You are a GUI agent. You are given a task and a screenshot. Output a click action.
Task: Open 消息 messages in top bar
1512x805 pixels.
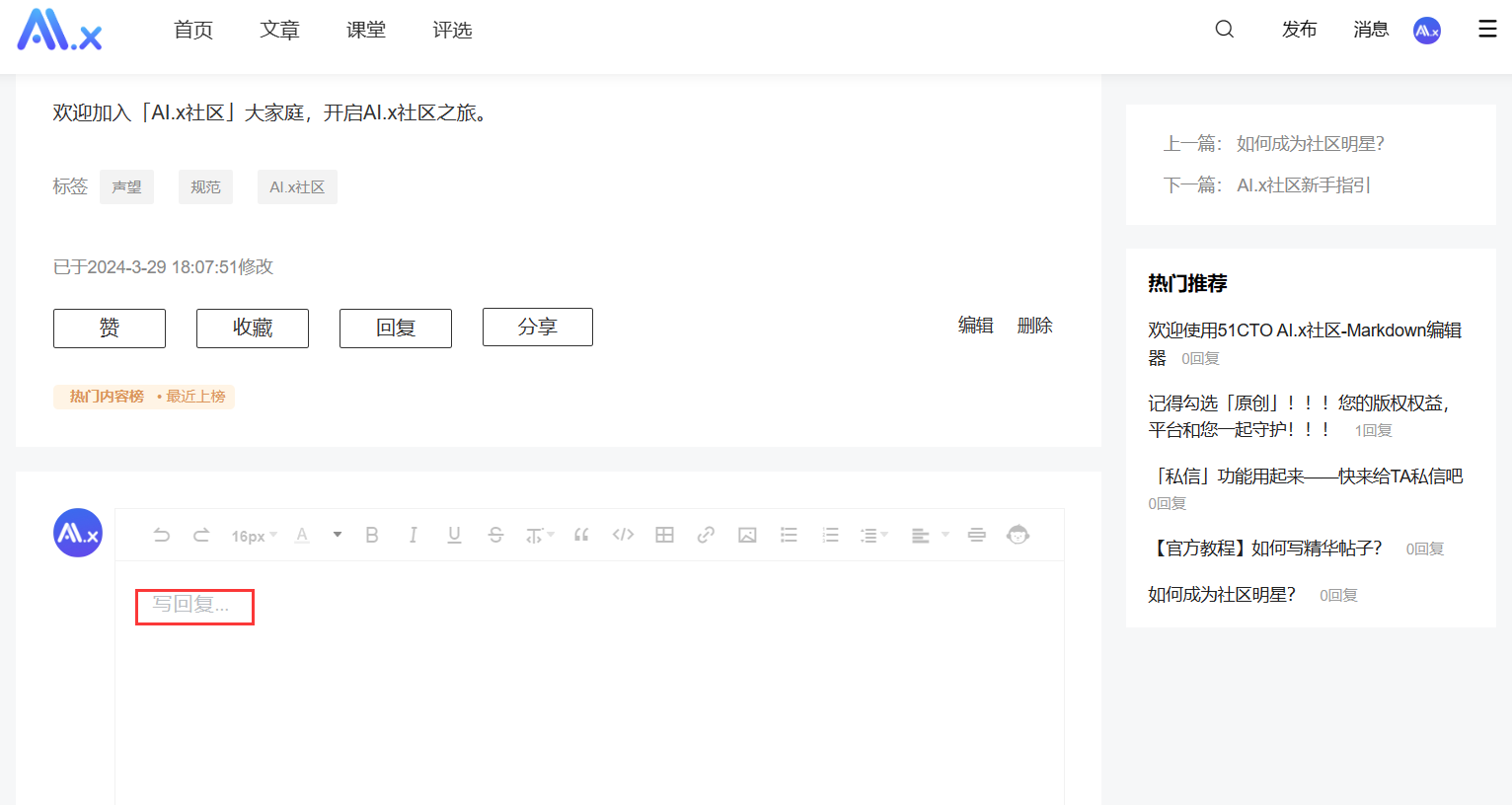(x=1371, y=30)
